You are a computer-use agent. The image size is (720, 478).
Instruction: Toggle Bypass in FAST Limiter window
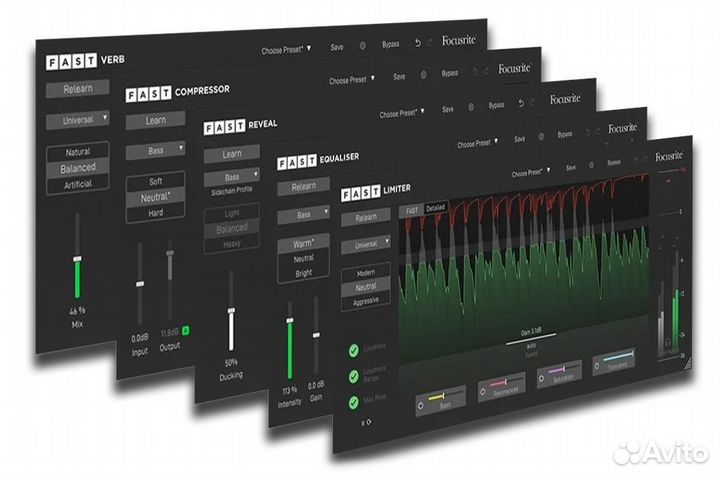pyautogui.click(x=614, y=163)
